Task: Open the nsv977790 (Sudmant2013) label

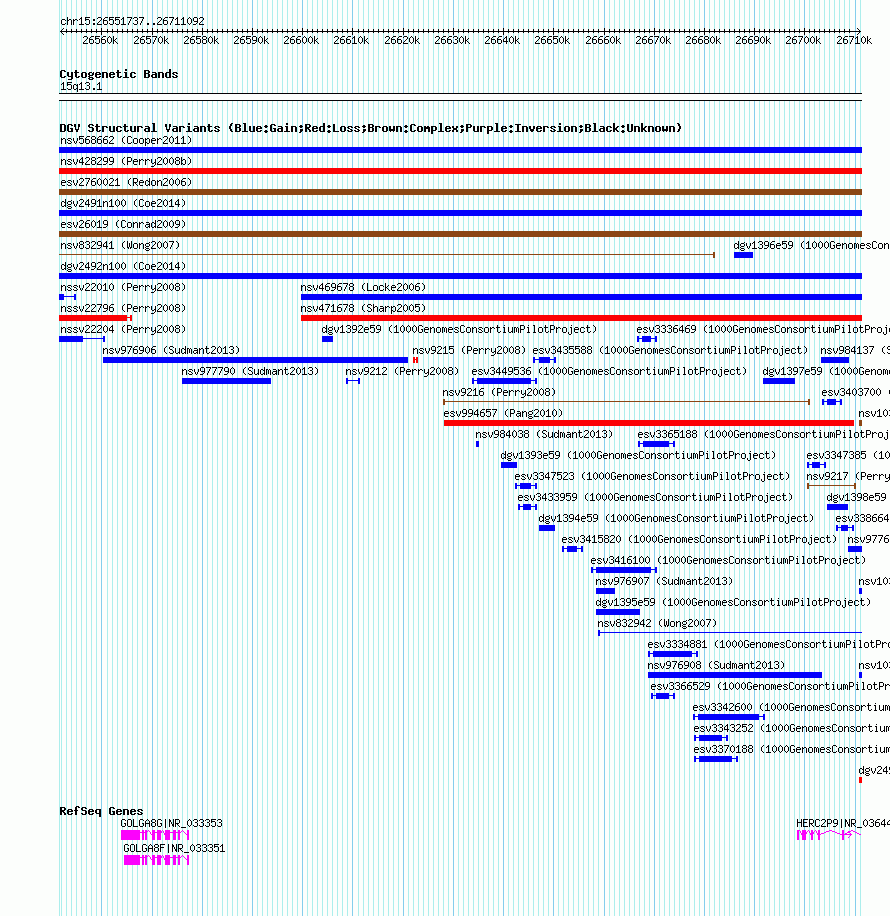Action: pos(250,372)
